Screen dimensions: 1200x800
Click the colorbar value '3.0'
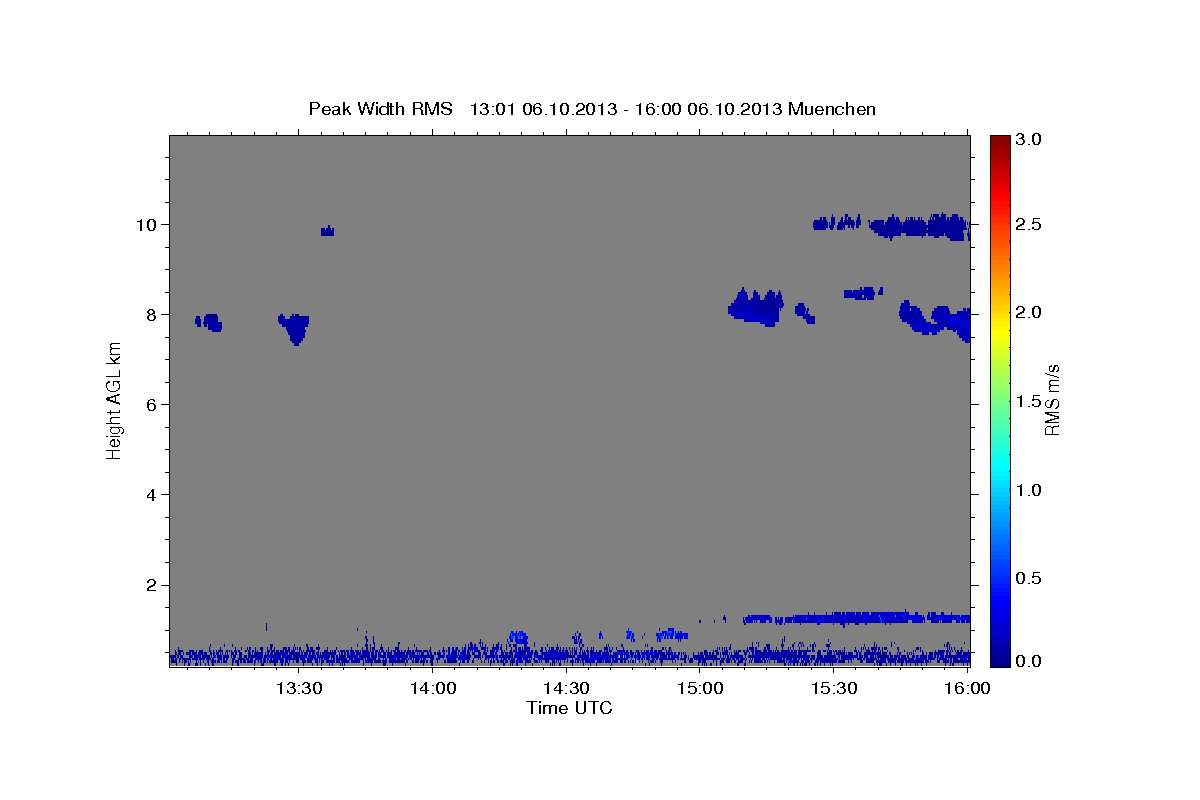1029,140
